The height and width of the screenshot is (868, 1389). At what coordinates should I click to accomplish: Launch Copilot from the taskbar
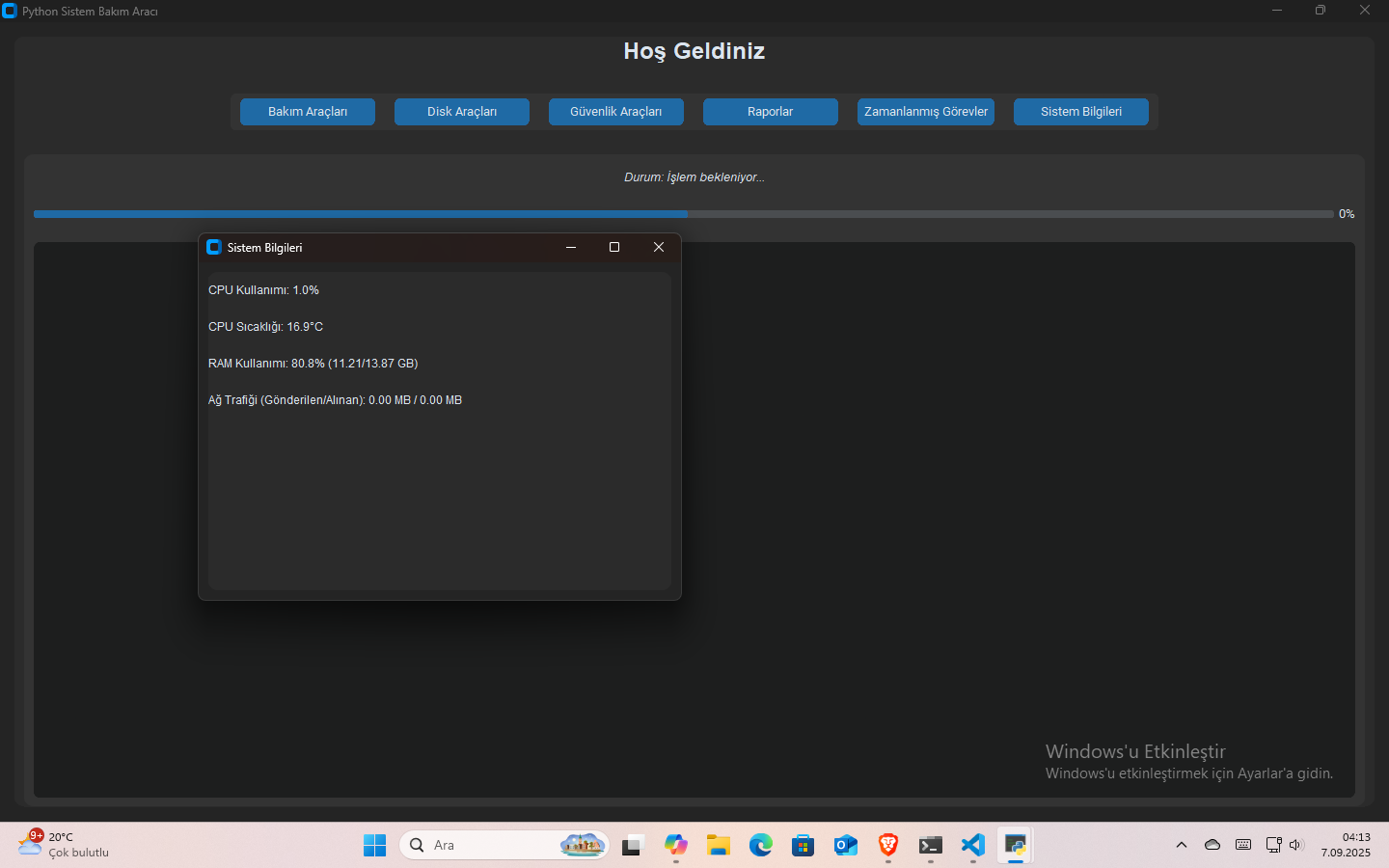(676, 845)
